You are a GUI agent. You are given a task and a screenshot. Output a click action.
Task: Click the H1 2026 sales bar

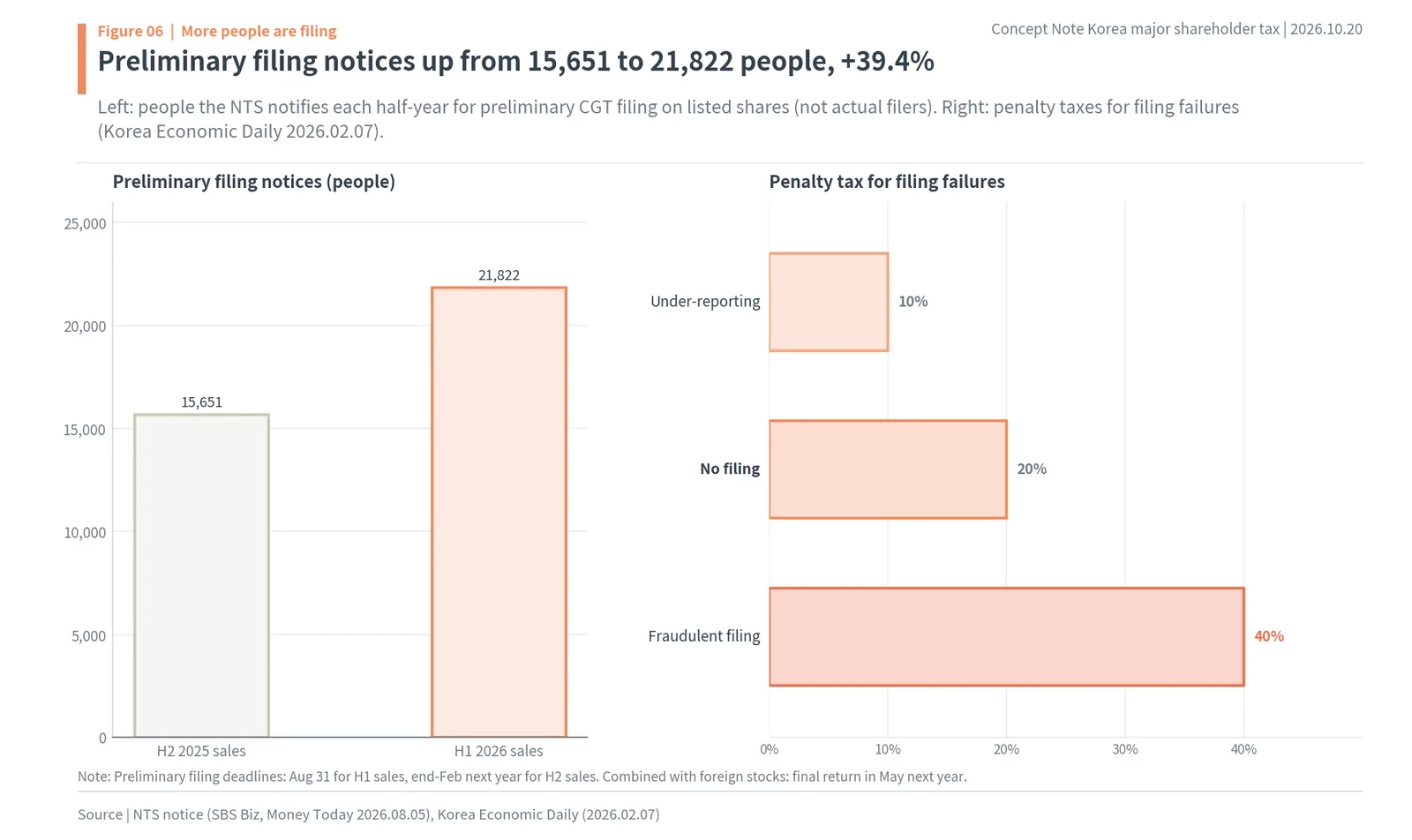(x=499, y=512)
